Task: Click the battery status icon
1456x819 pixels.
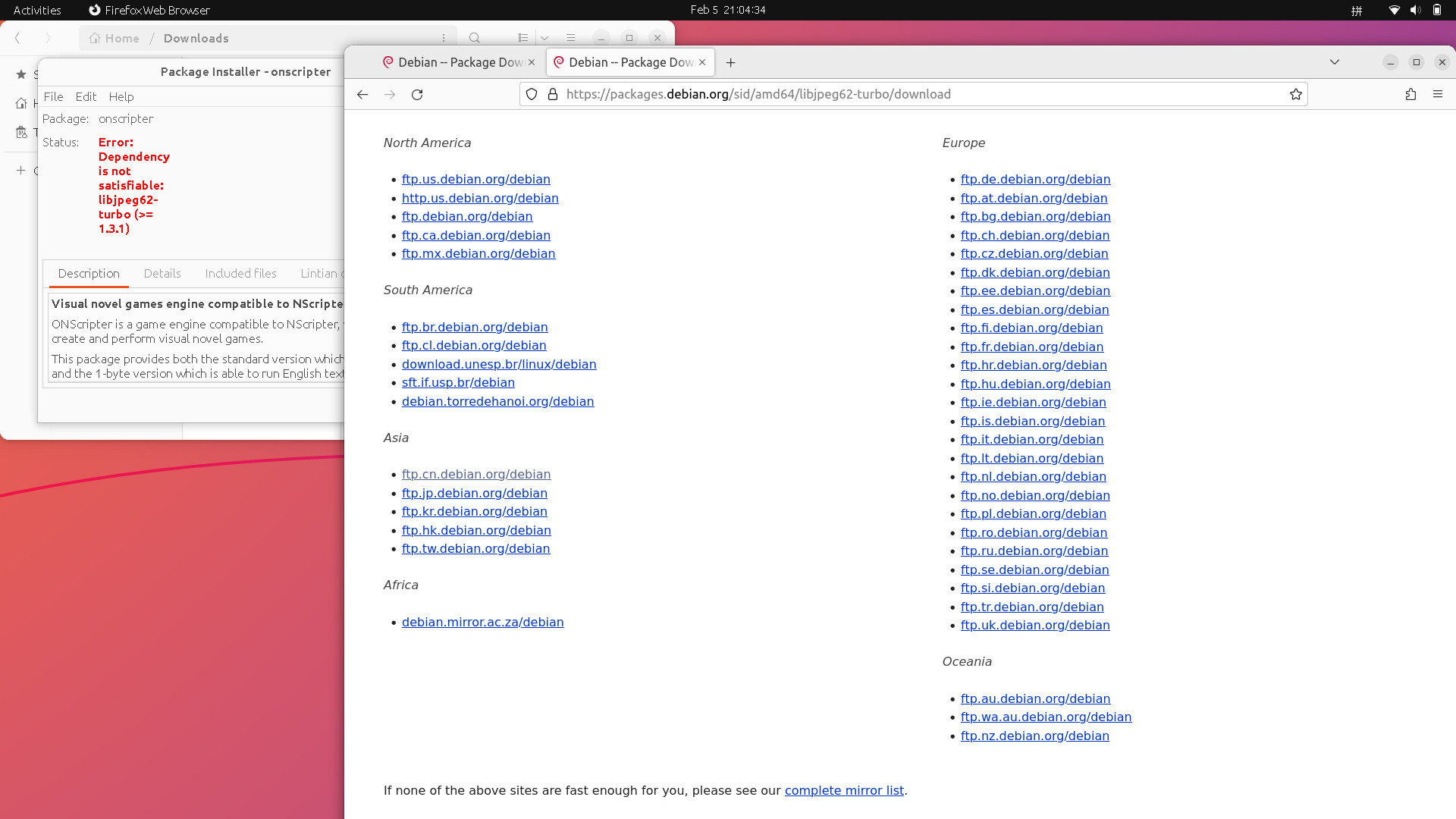Action: click(1436, 10)
